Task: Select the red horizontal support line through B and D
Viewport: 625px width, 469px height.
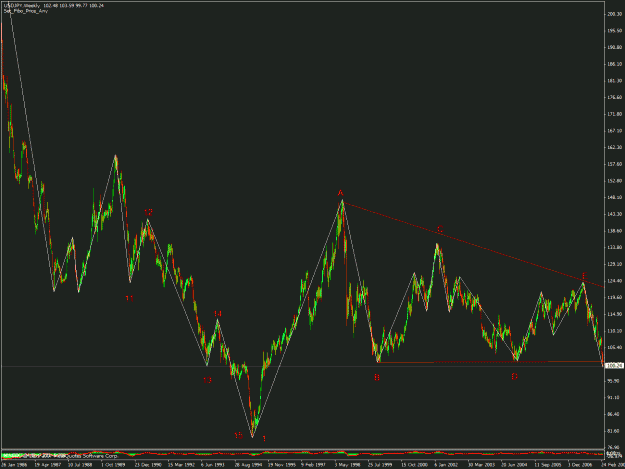Action: pos(490,362)
